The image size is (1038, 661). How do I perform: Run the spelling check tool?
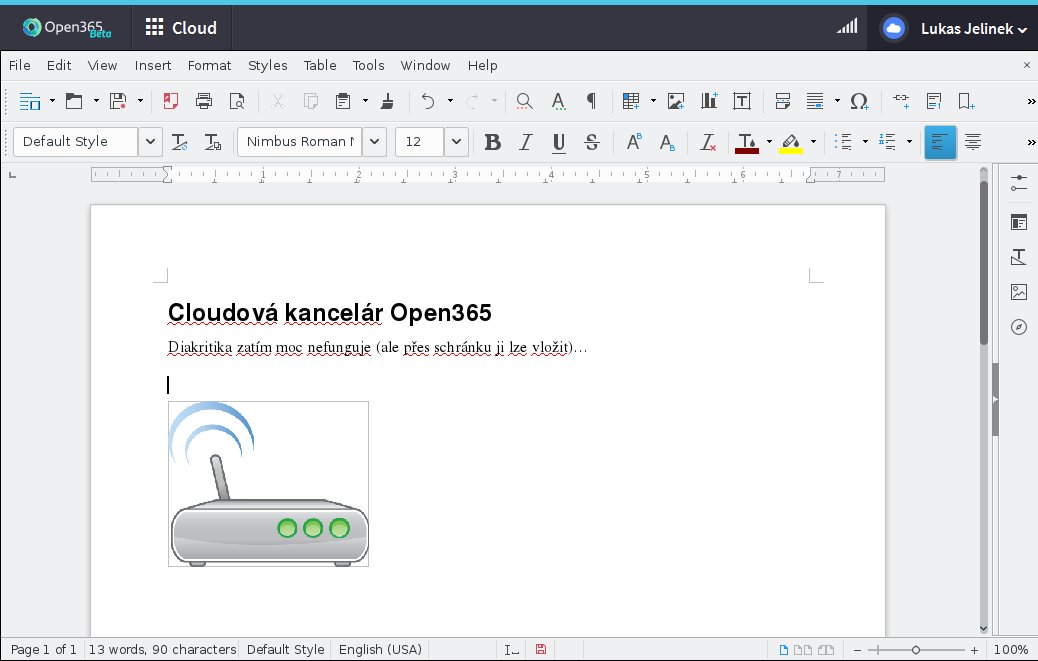pos(559,101)
